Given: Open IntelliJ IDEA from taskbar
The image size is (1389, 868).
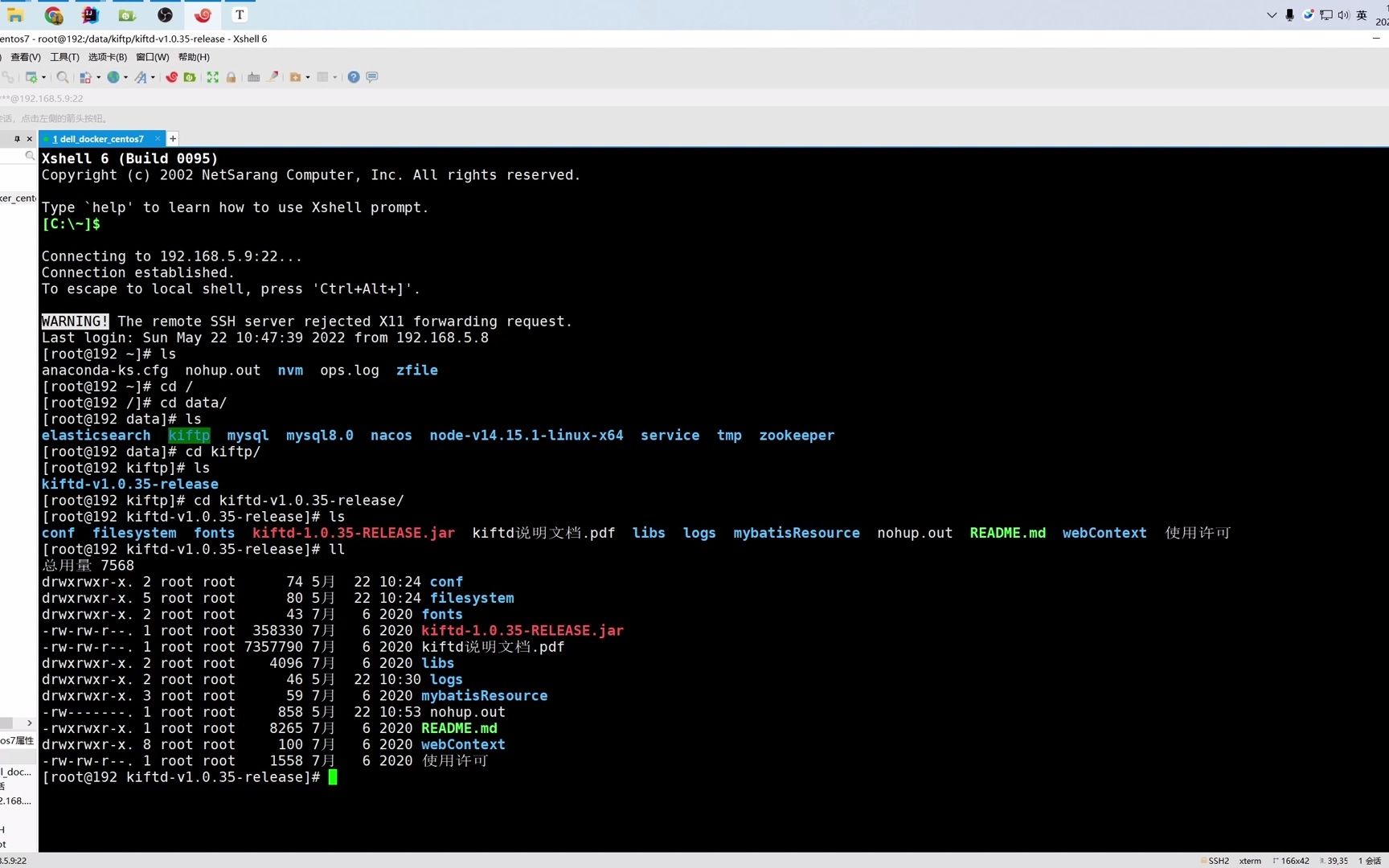Looking at the screenshot, I should 90,15.
